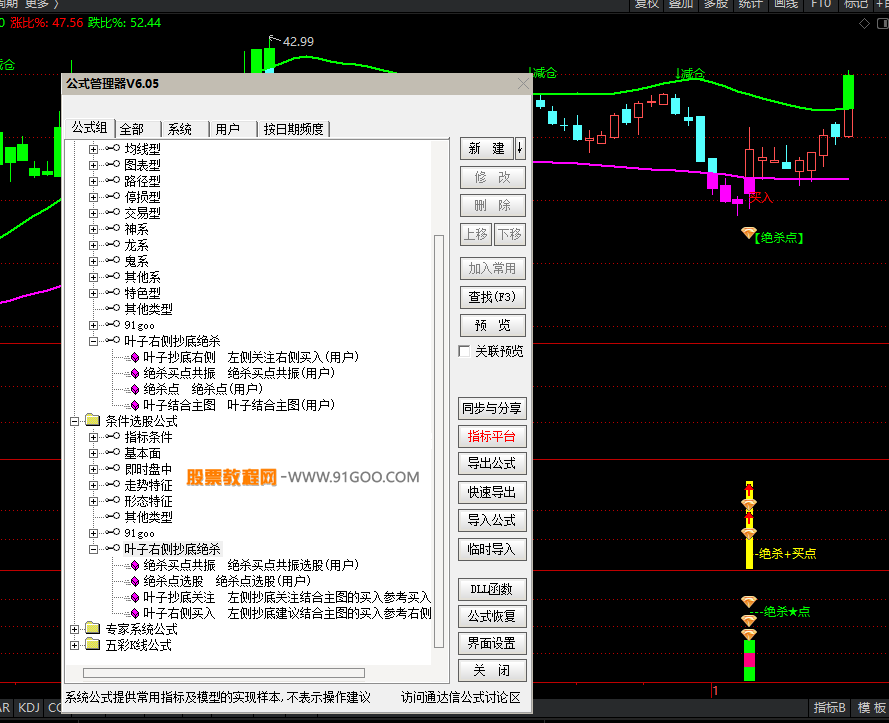
Task: Click the 条件选股公式 folder icon
Action: pyautogui.click(x=92, y=420)
